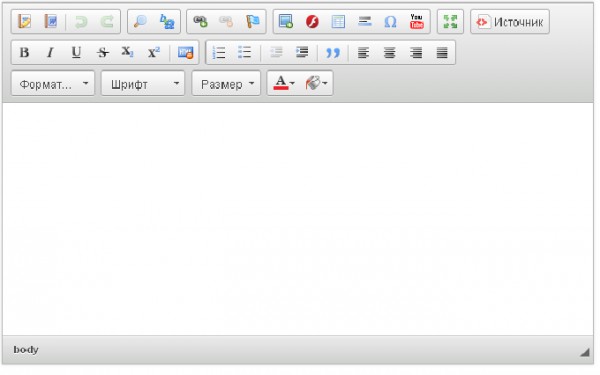The width and height of the screenshot is (600, 375).
Task: Paste from Word icon
Action: pyautogui.click(x=51, y=21)
